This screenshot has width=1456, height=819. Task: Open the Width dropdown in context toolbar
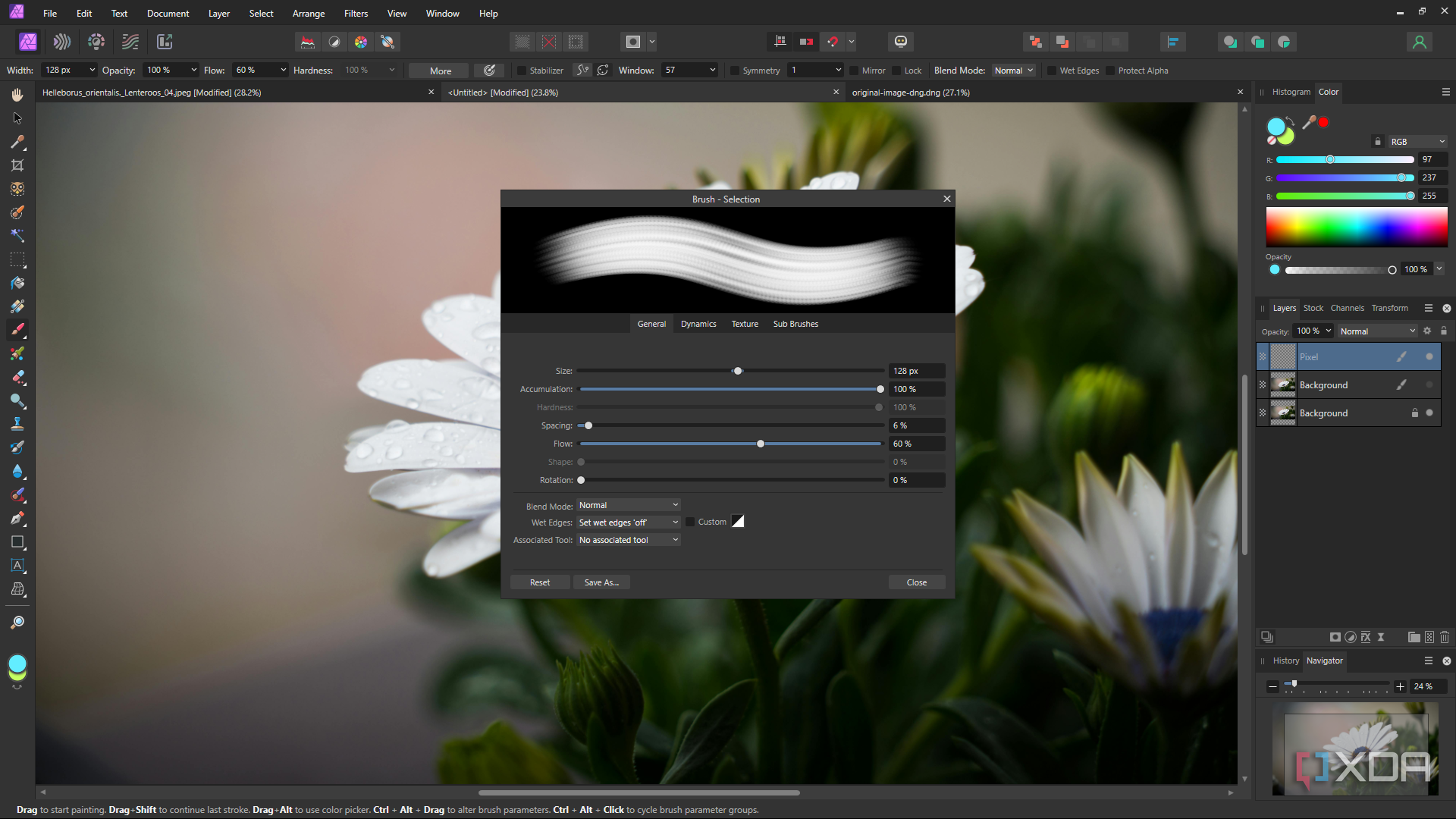92,70
